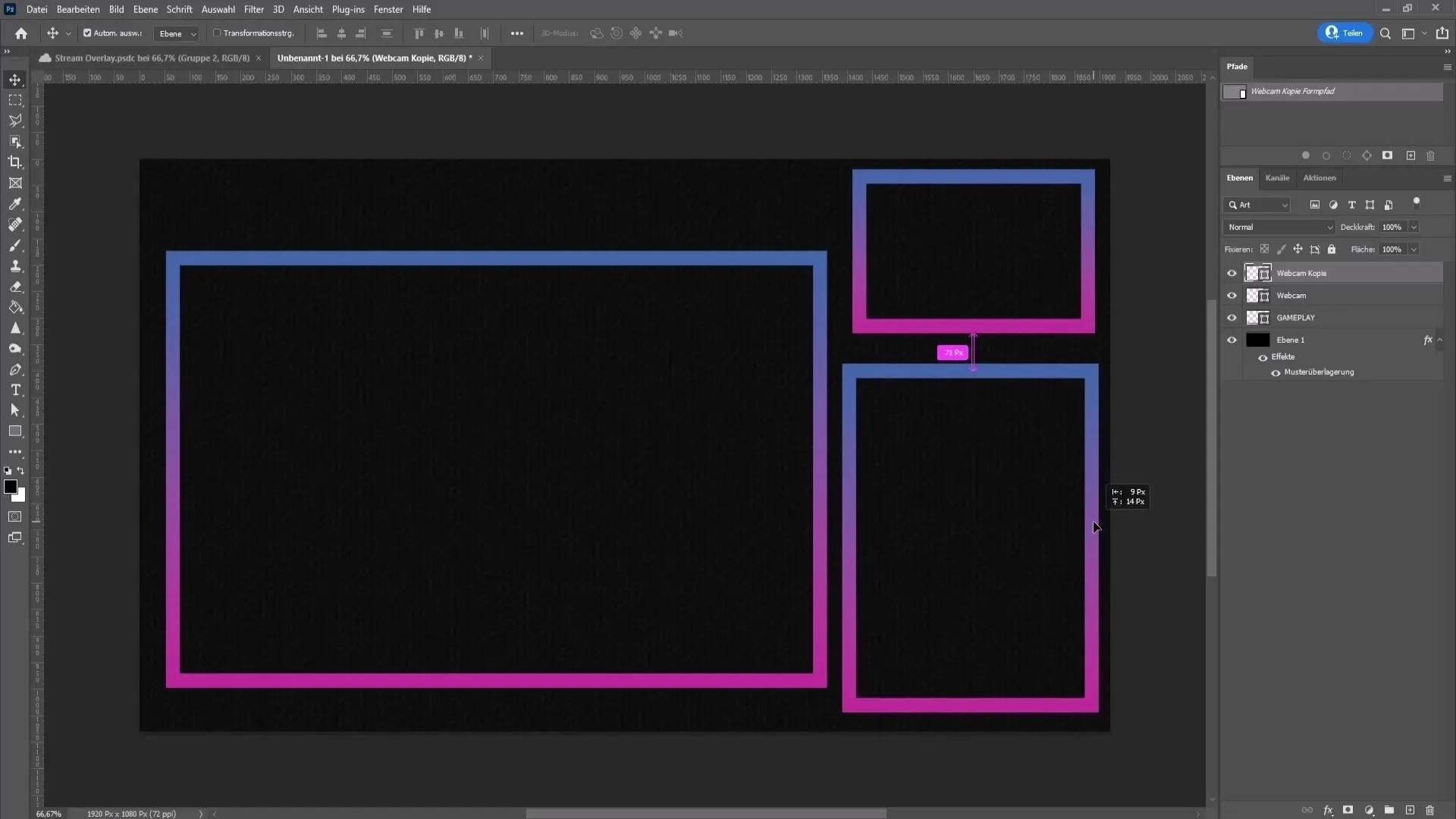Open the Fenster menu
1456x819 pixels.
click(x=388, y=9)
